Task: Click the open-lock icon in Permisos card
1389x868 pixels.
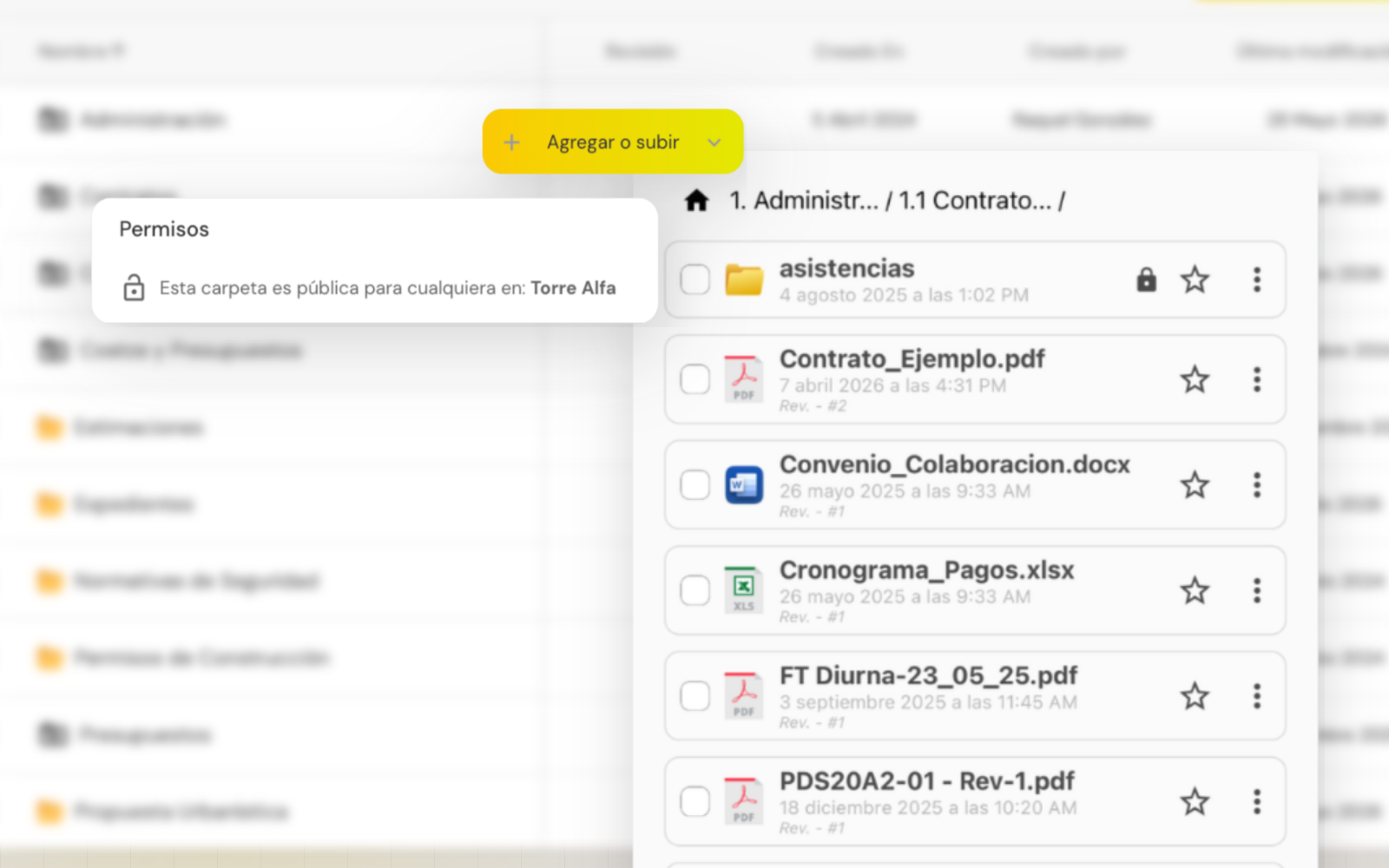Action: [x=134, y=287]
